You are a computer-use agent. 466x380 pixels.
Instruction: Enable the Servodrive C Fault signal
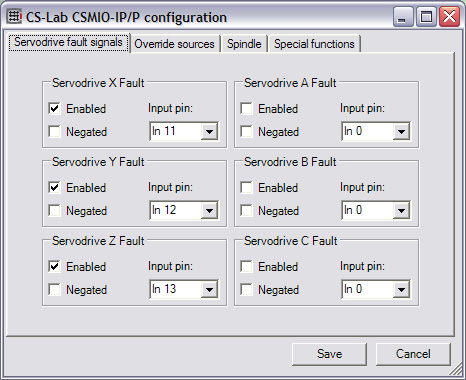pyautogui.click(x=246, y=266)
